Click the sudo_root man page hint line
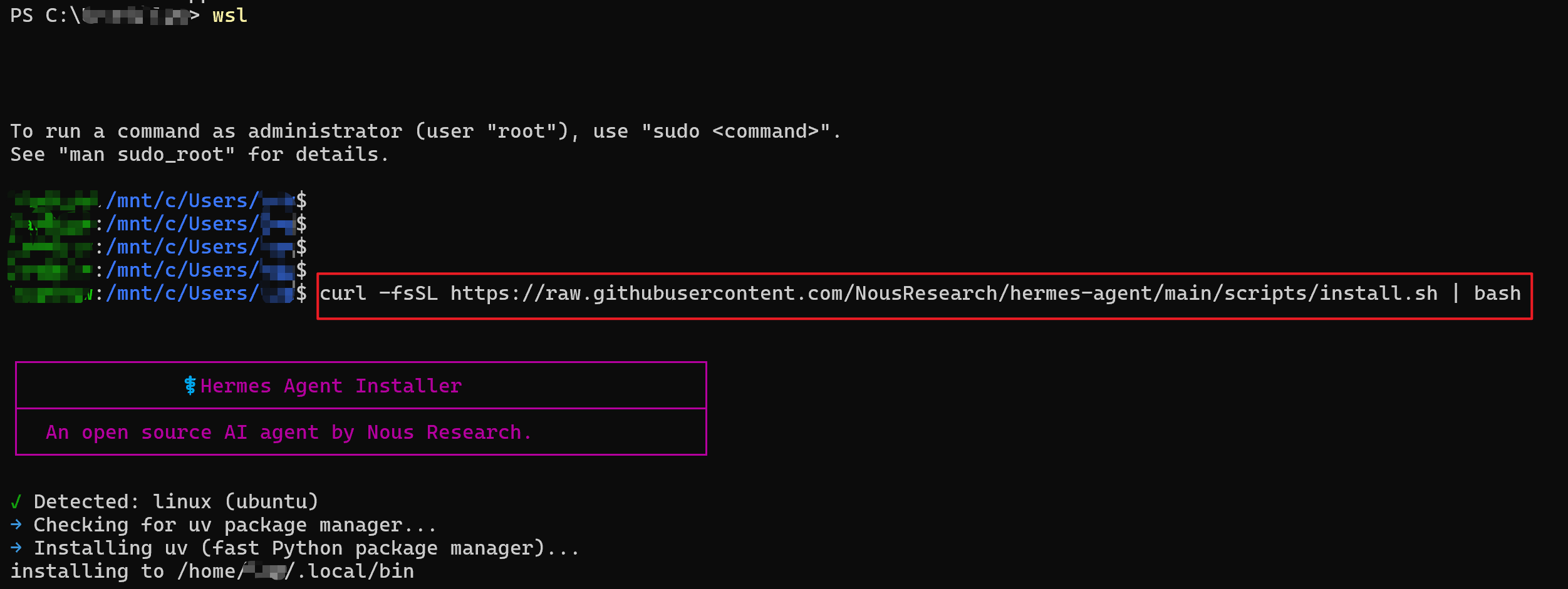 (x=200, y=154)
